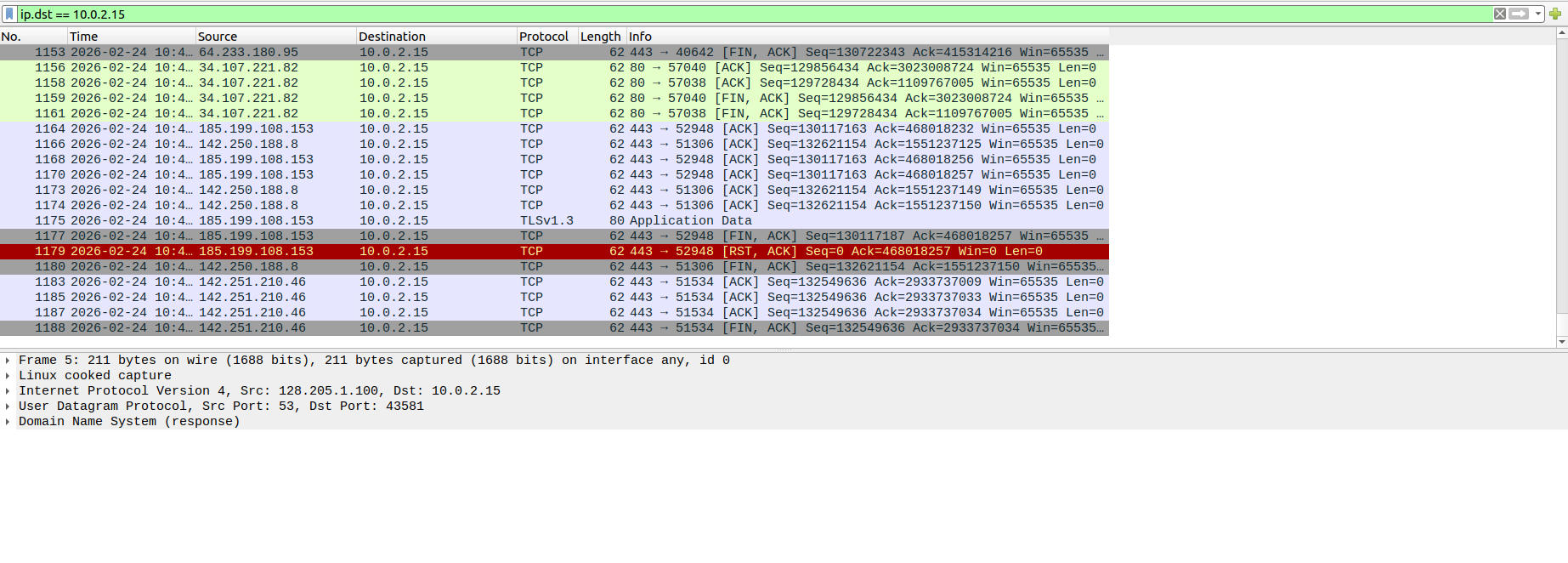The height and width of the screenshot is (563, 1568).
Task: Sort packets by the Length column header
Action: coord(602,37)
